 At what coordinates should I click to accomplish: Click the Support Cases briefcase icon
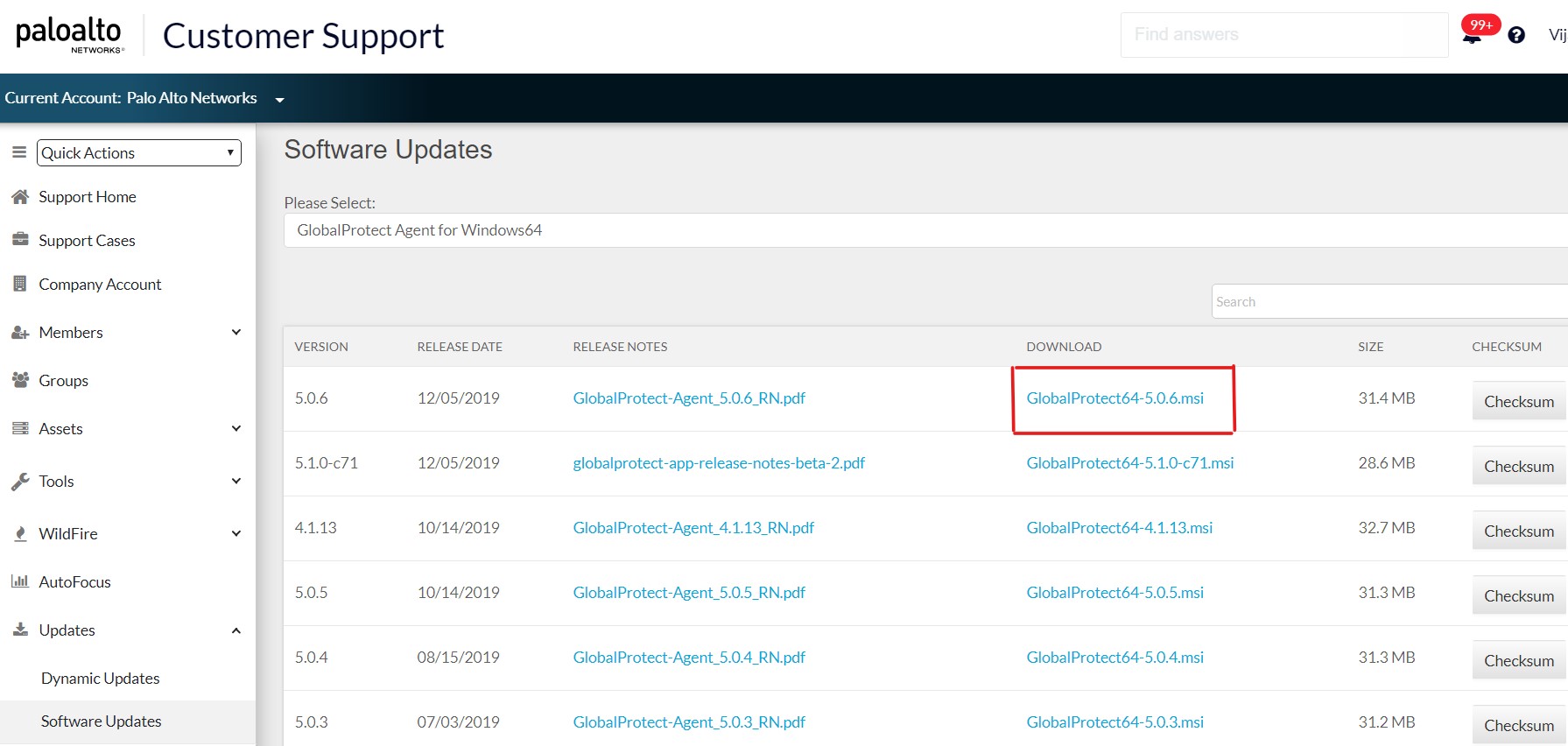tap(20, 240)
